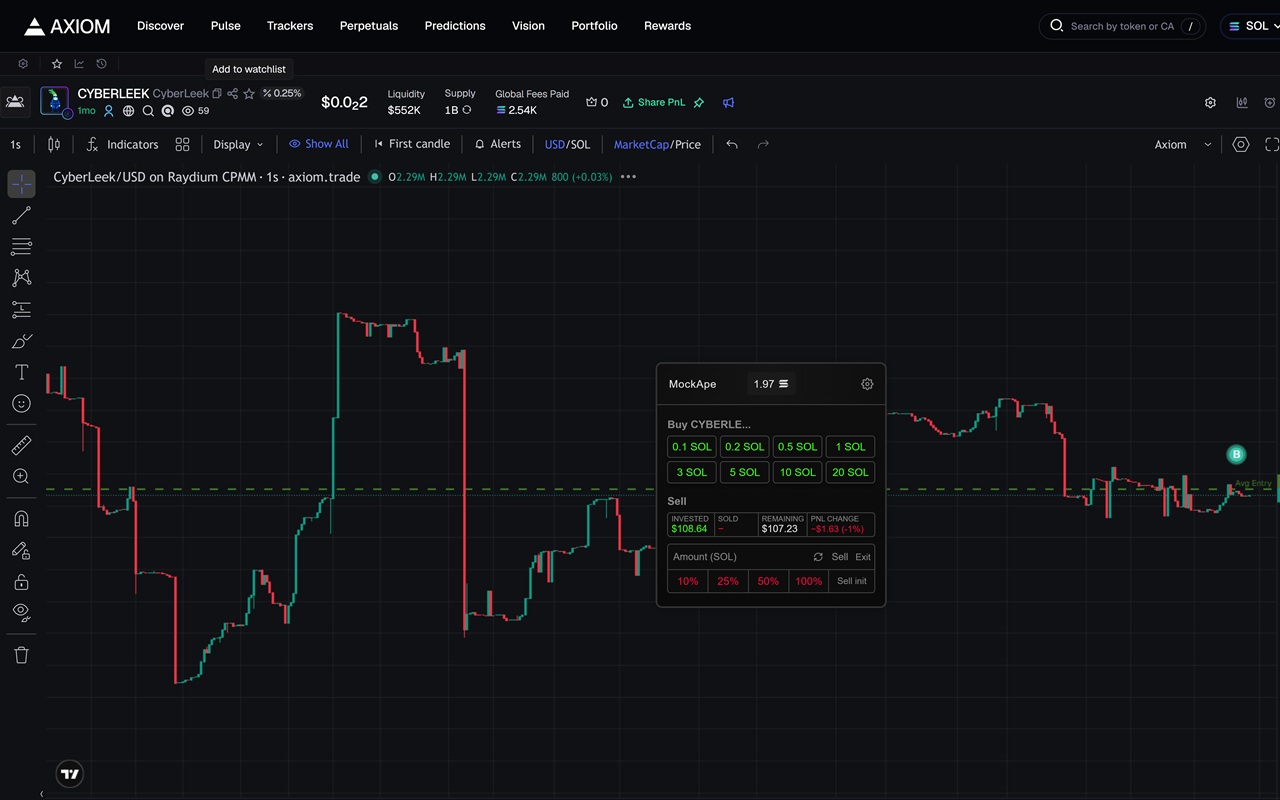Click Share PnL link
This screenshot has height=800, width=1280.
point(654,102)
